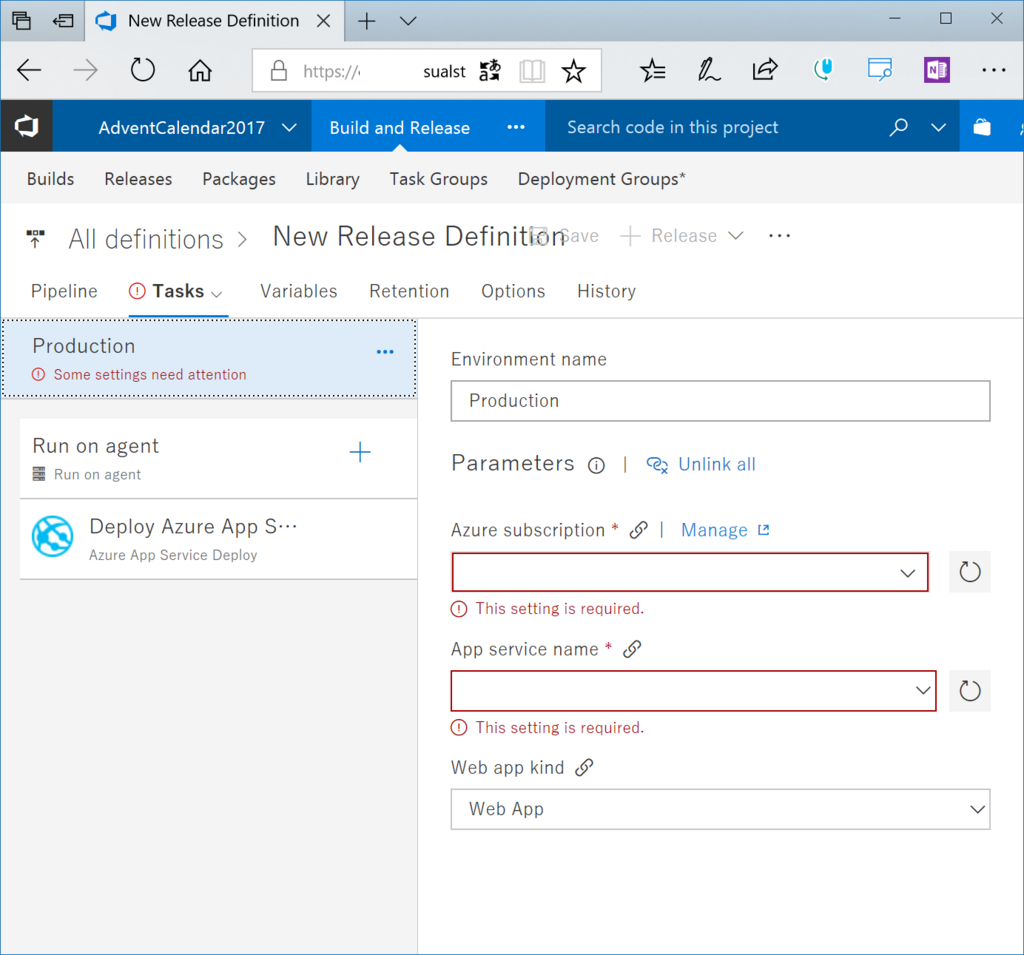
Task: Click the browser back arrow
Action: tap(29, 70)
